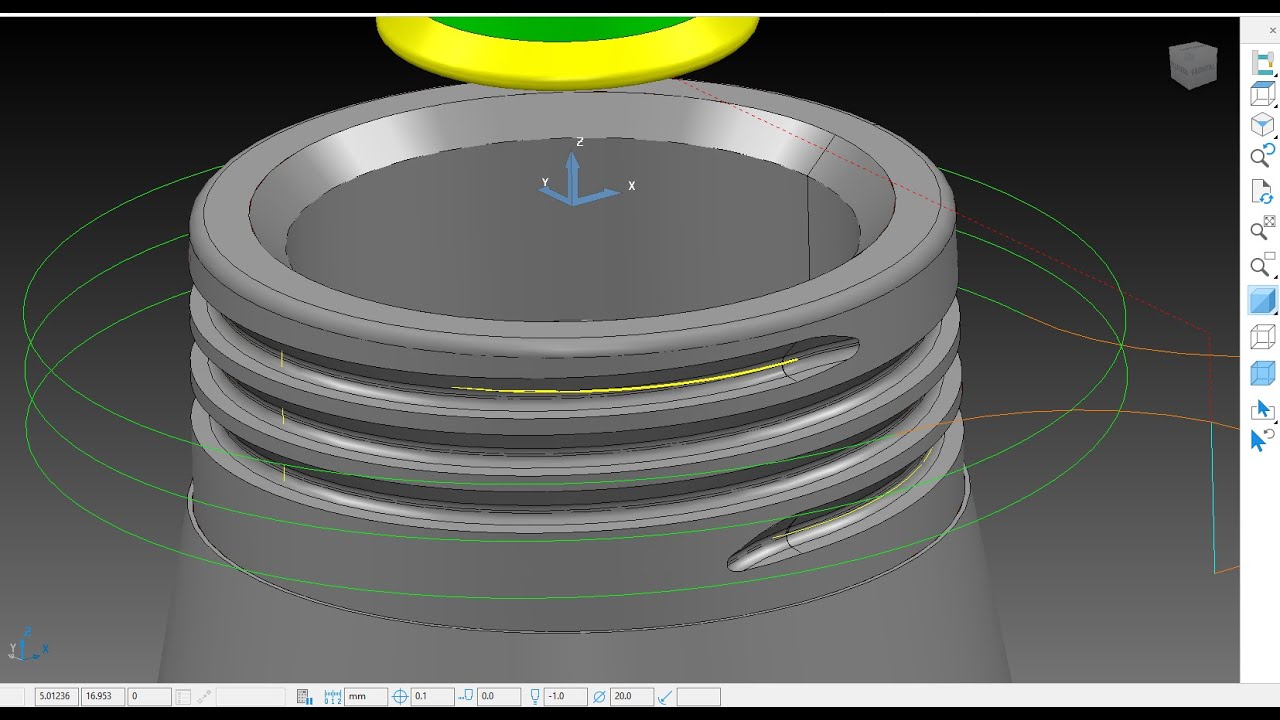Click the tool tip radius icon beside -1.0
The width and height of the screenshot is (1280, 720).
coord(535,696)
